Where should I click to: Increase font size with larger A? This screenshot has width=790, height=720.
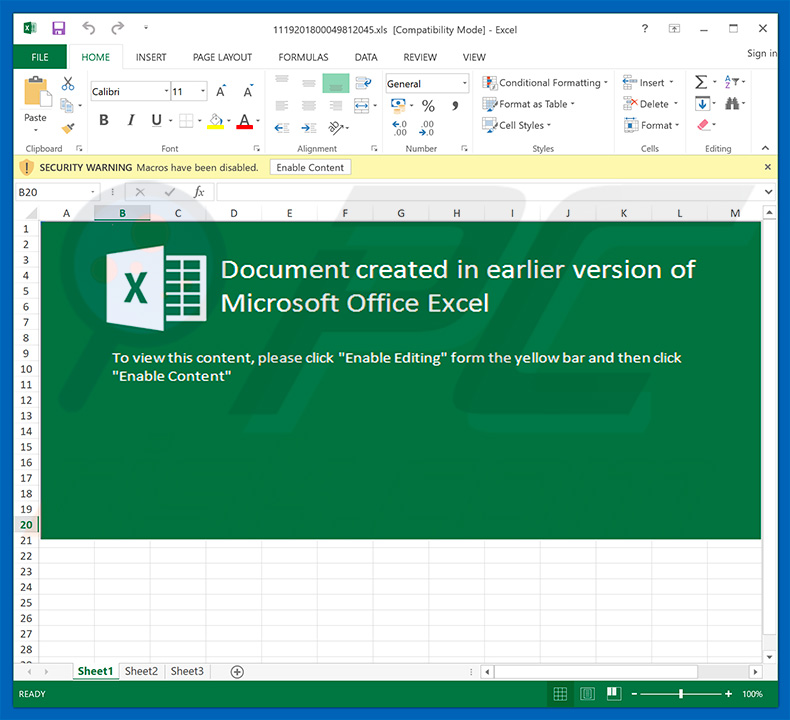tap(221, 92)
